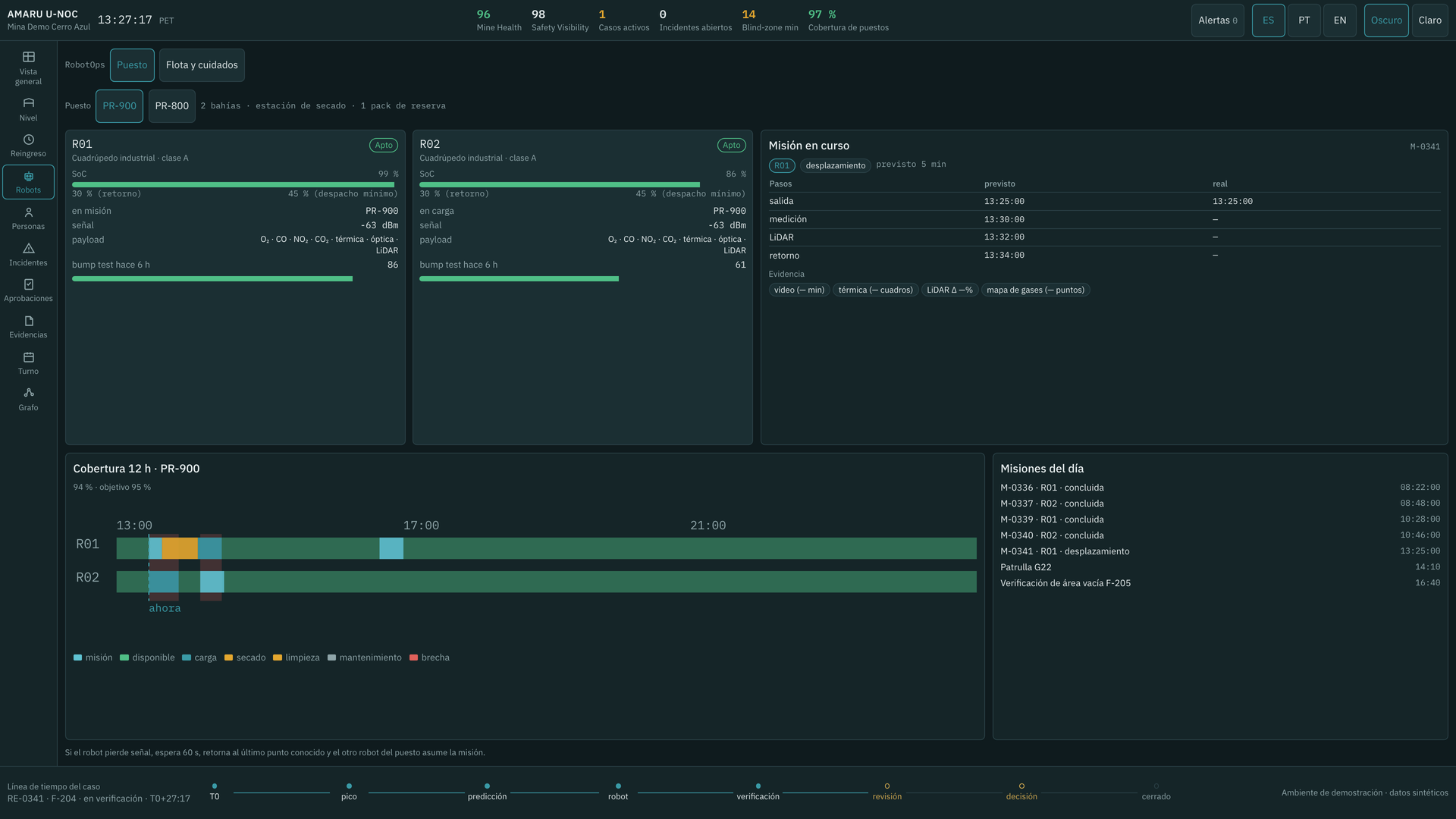Screen dimensions: 1456x819
Task: Click the mapa de gases evidence chip
Action: coord(1035,290)
